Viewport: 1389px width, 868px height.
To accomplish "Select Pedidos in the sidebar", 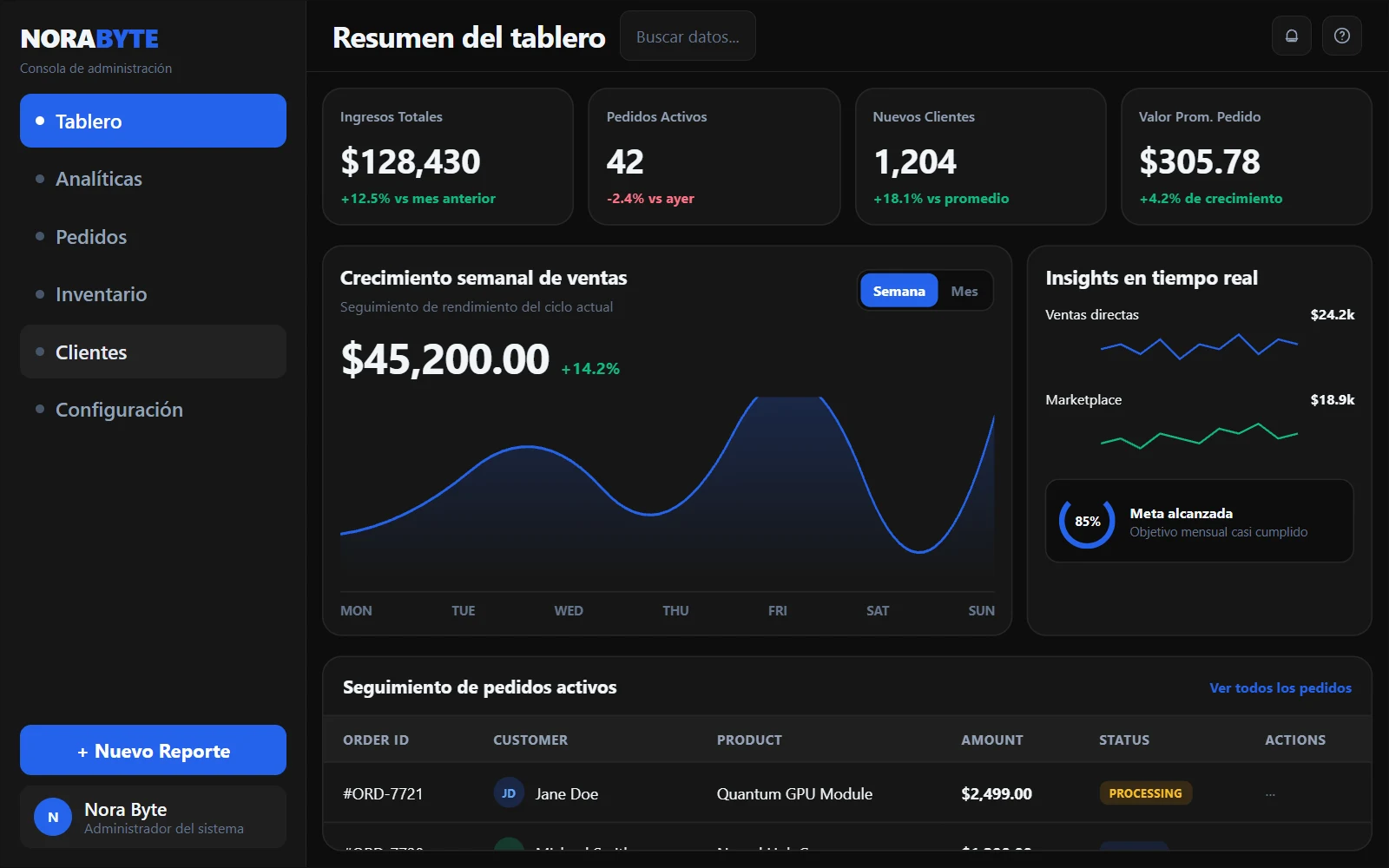I will click(x=90, y=236).
